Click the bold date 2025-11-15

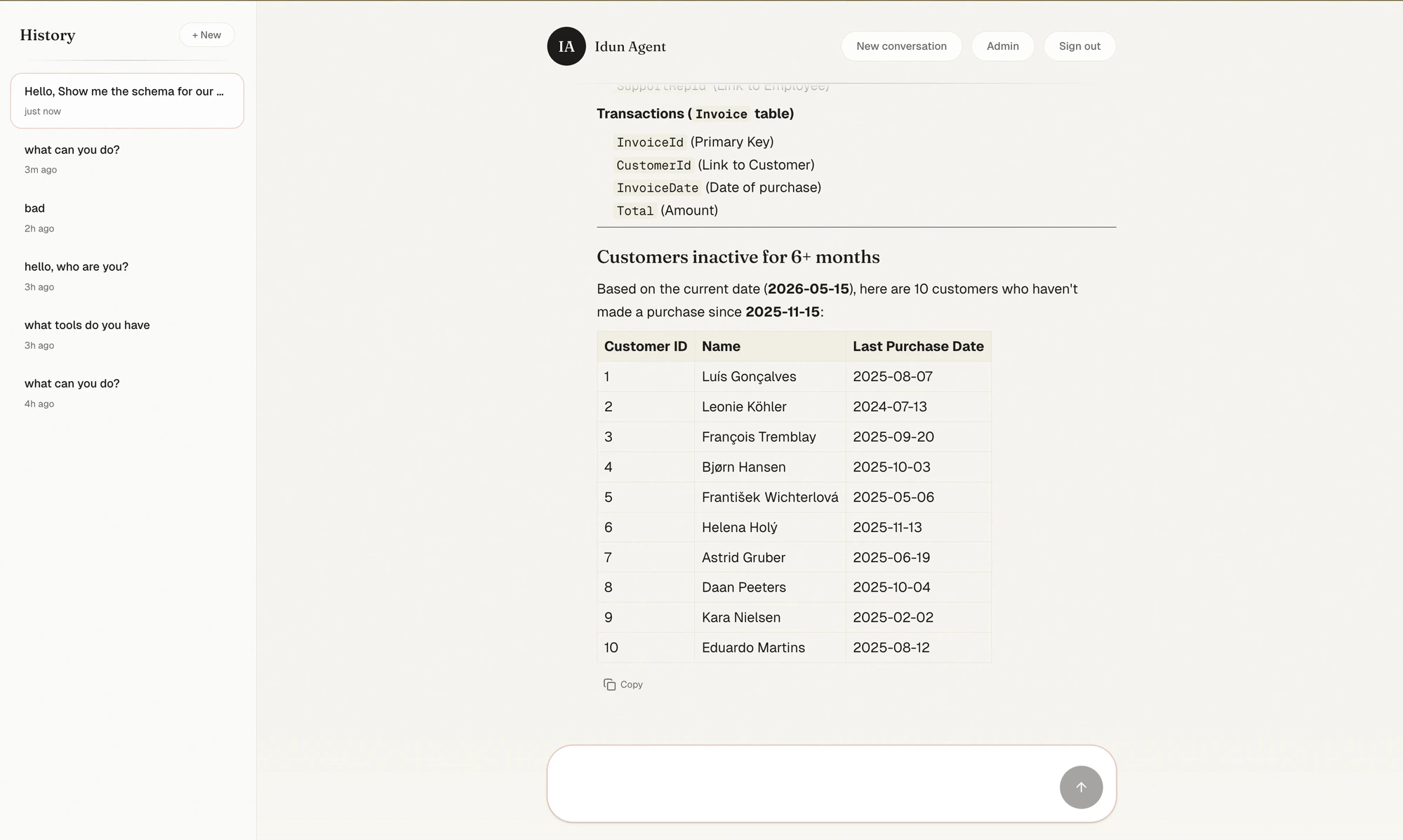pyautogui.click(x=782, y=312)
